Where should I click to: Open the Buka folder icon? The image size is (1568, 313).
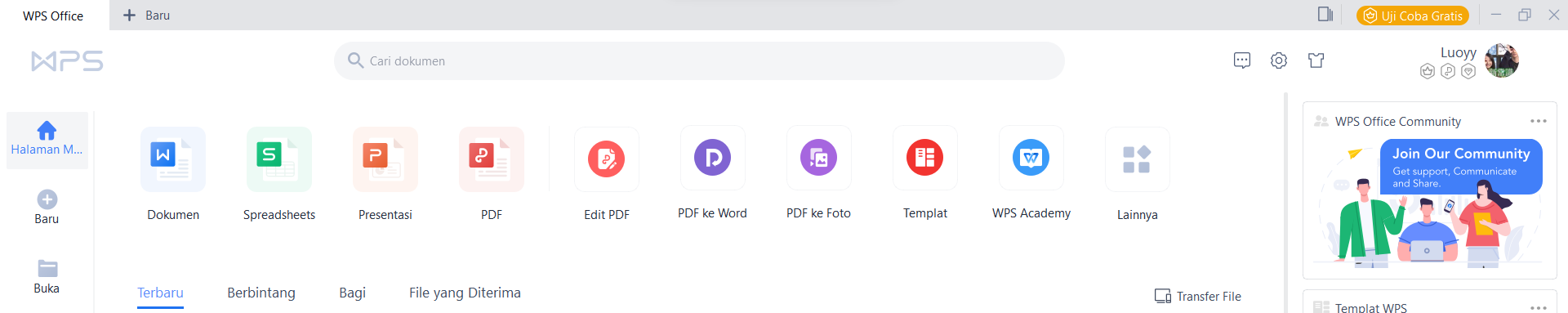(47, 268)
